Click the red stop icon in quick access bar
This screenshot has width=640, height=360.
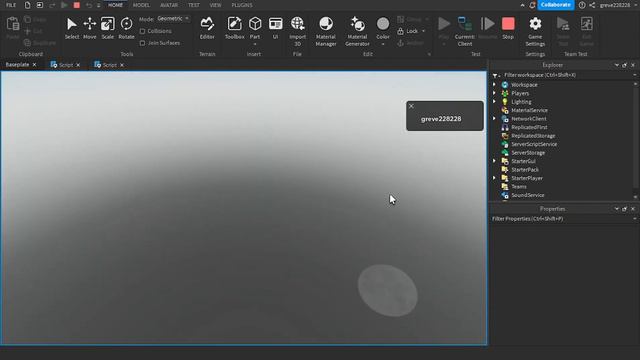(x=76, y=5)
